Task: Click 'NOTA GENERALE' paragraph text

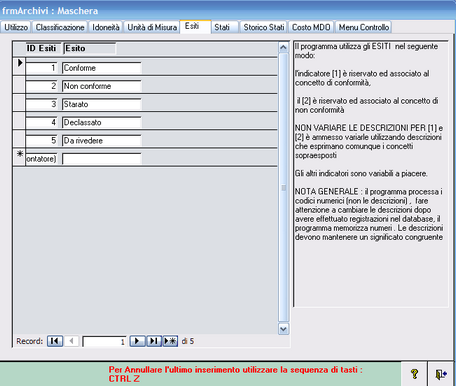Action: point(369,214)
